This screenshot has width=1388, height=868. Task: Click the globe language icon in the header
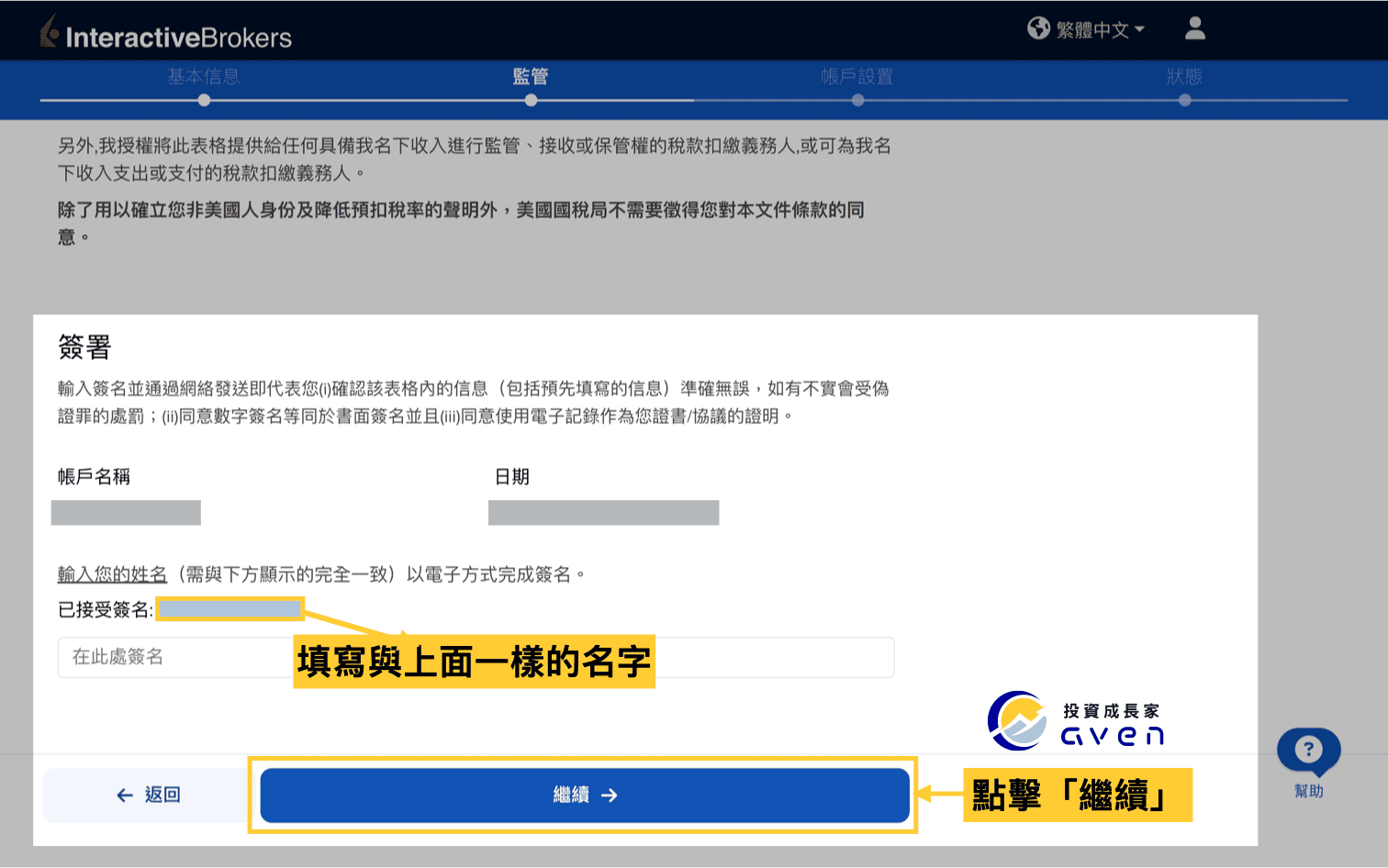[x=1038, y=28]
